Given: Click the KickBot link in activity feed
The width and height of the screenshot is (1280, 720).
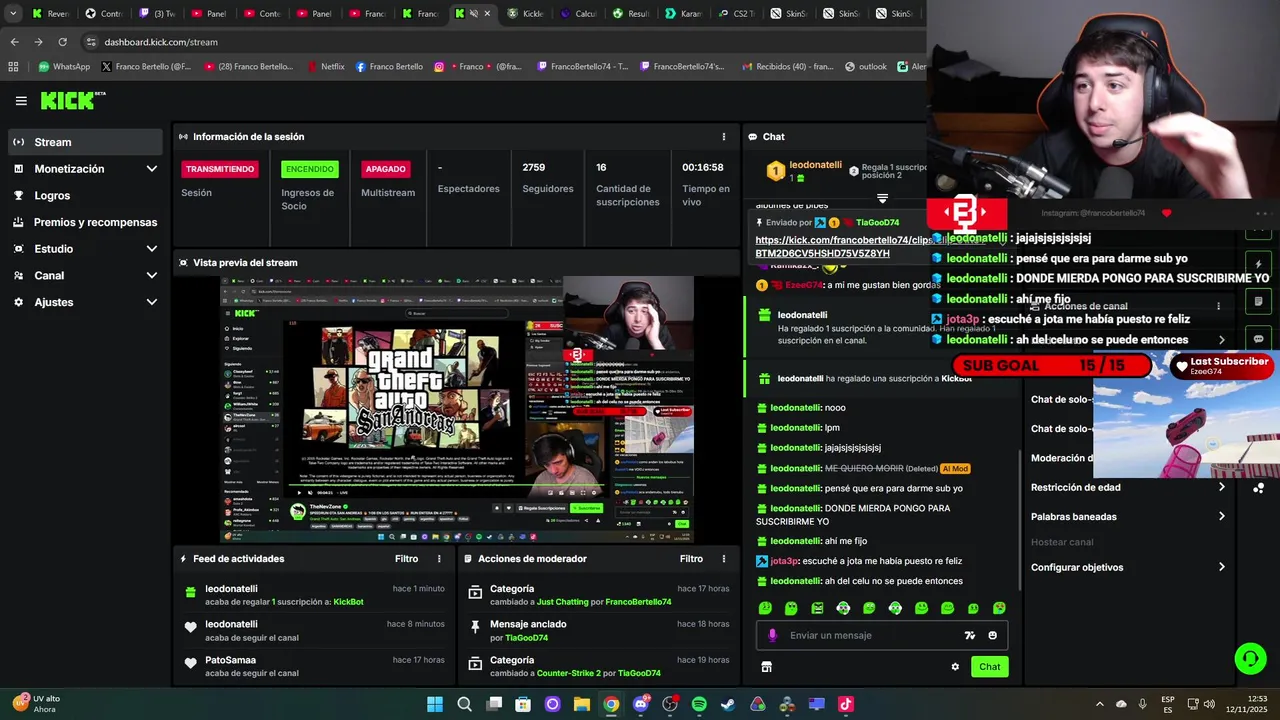Looking at the screenshot, I should coord(349,602).
